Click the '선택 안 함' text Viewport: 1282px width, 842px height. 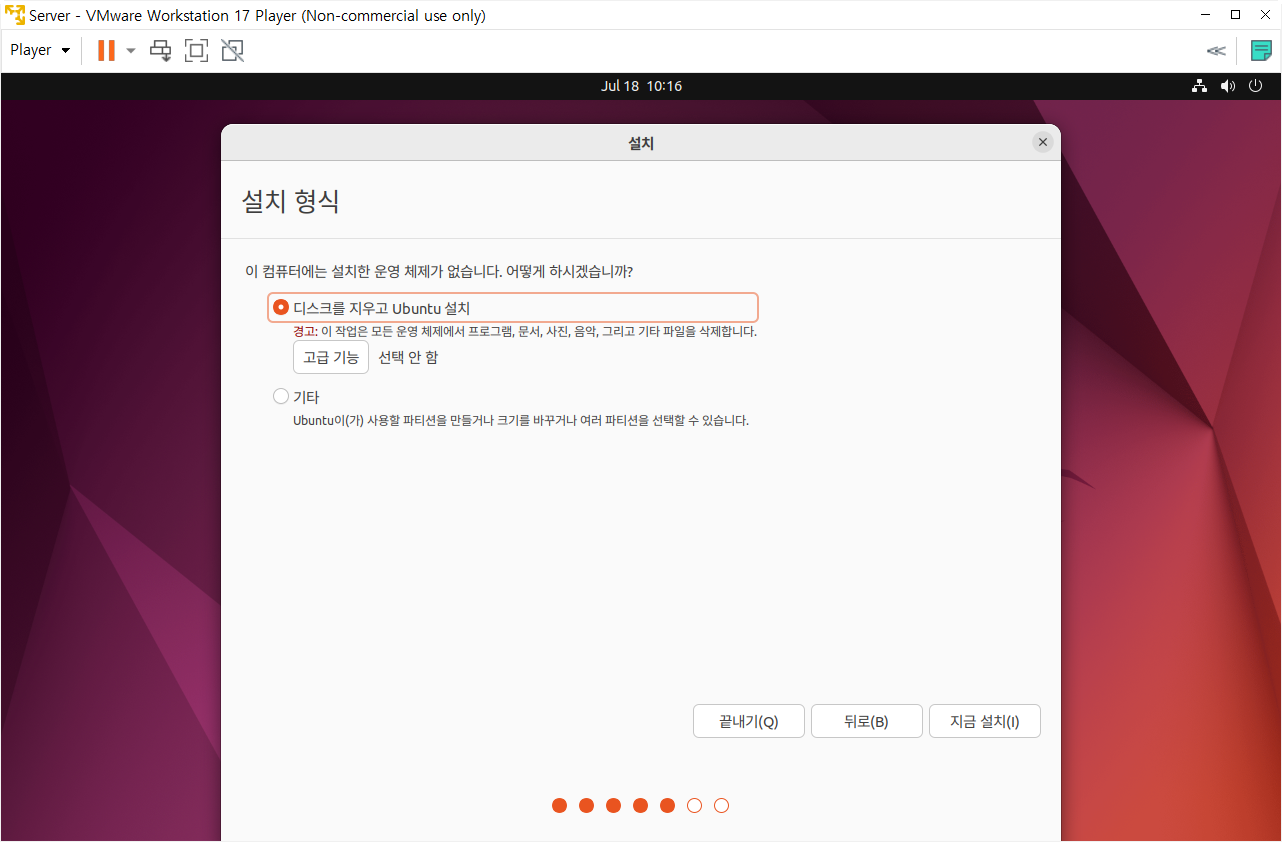(408, 357)
